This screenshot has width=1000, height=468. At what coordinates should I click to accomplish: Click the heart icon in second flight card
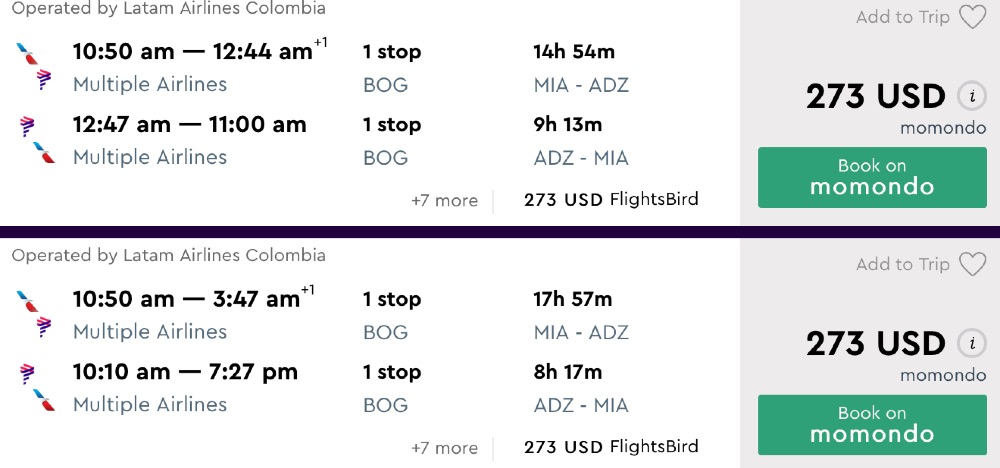[972, 264]
